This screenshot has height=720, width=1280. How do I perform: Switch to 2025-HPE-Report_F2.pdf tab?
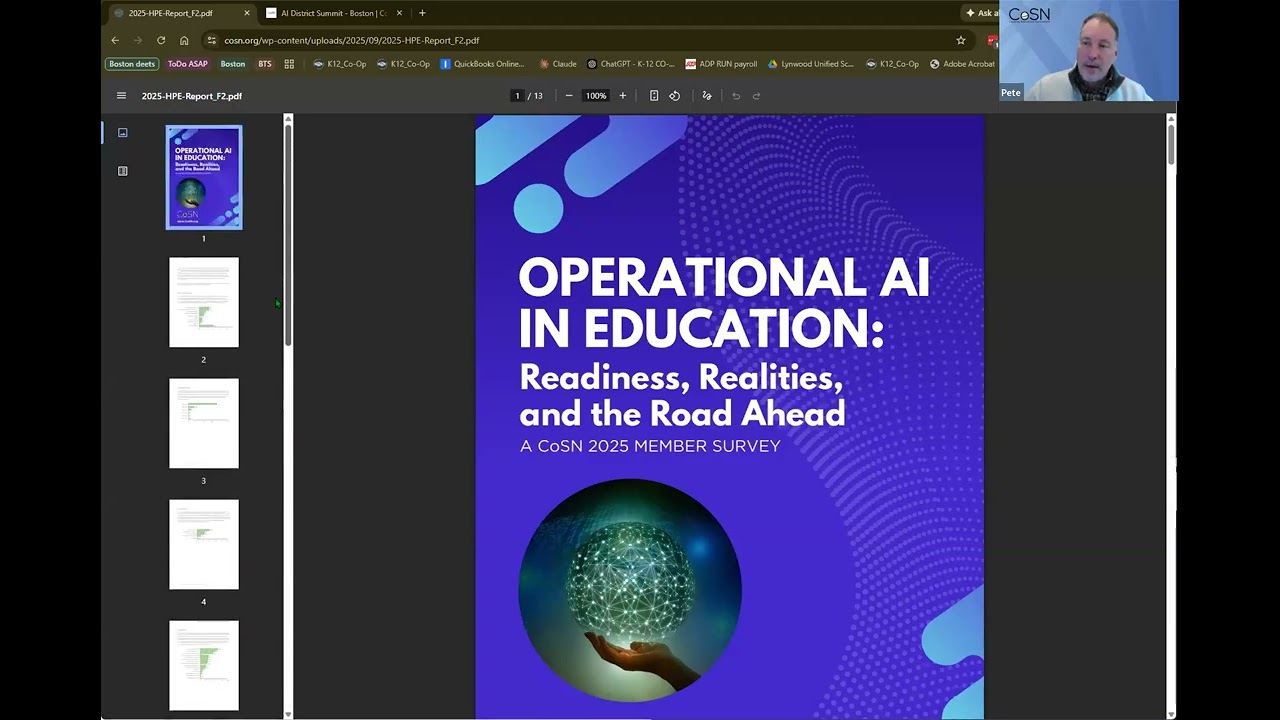180,13
